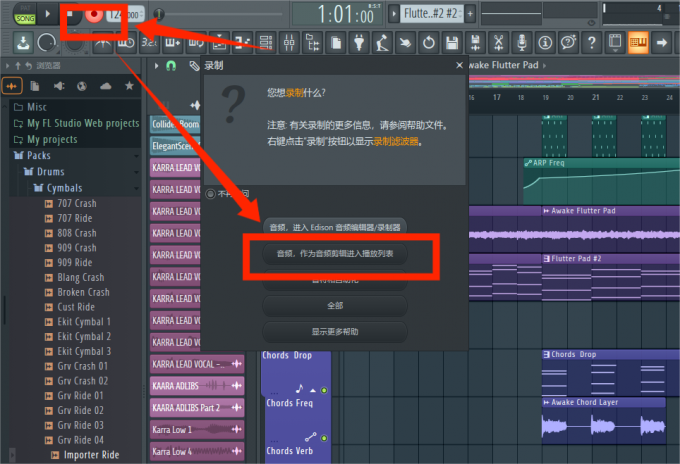Save the project with floppy icon
Screen dimensions: 680x464
tap(452, 42)
